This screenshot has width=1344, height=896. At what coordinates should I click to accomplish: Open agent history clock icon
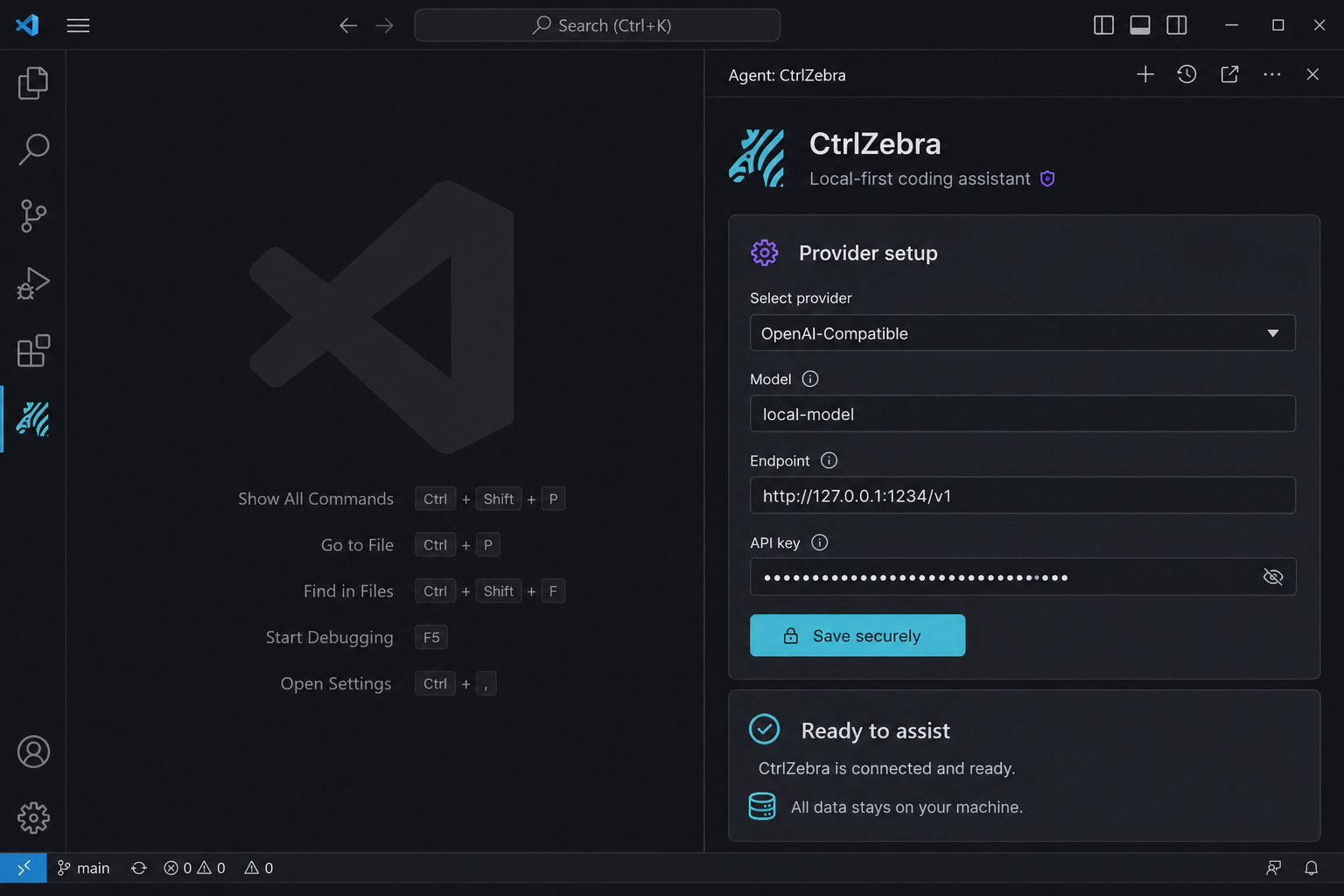(x=1186, y=74)
